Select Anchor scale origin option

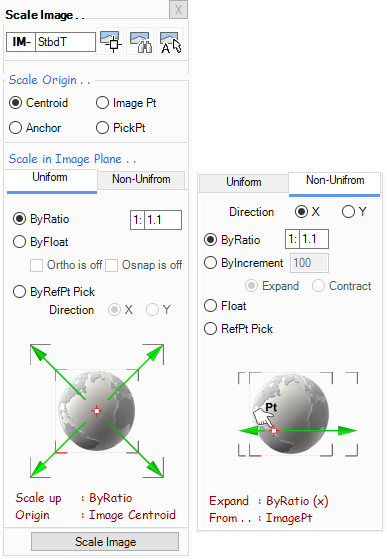point(35,128)
